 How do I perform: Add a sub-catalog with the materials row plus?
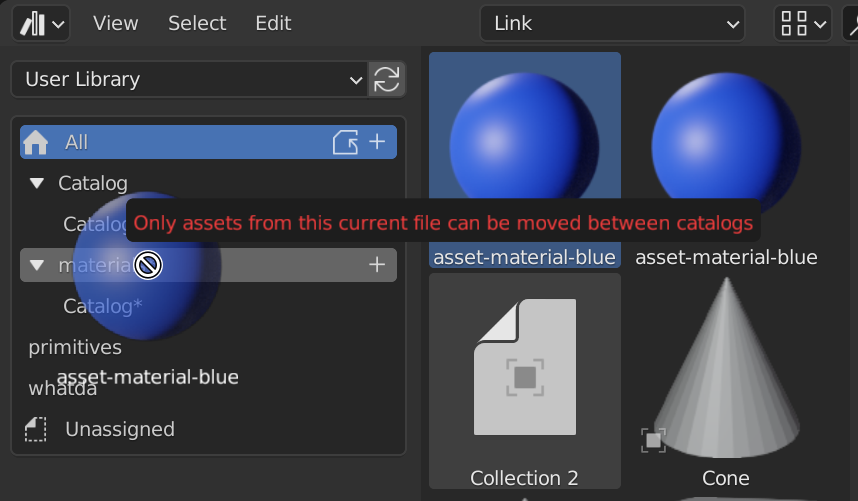pyautogui.click(x=377, y=265)
